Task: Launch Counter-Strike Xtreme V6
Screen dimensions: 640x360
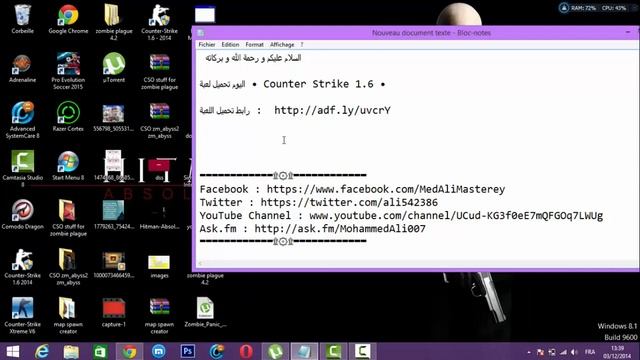Action: coord(22,316)
